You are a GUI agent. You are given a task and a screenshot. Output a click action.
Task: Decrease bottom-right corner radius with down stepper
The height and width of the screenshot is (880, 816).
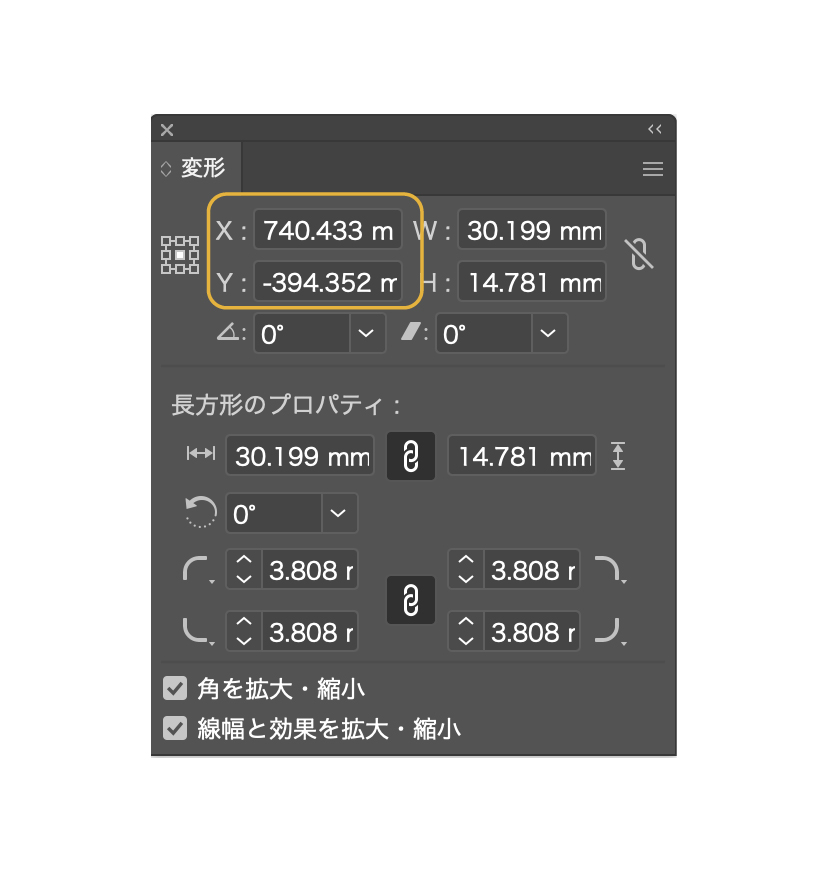[466, 640]
